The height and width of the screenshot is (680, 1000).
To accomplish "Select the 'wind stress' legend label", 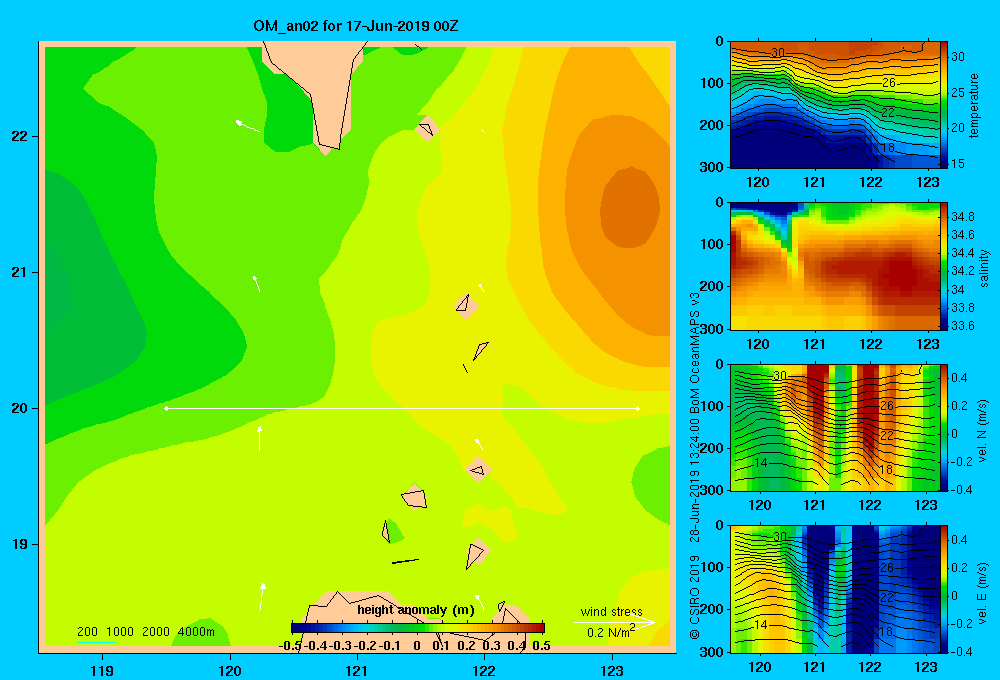I will (611, 611).
